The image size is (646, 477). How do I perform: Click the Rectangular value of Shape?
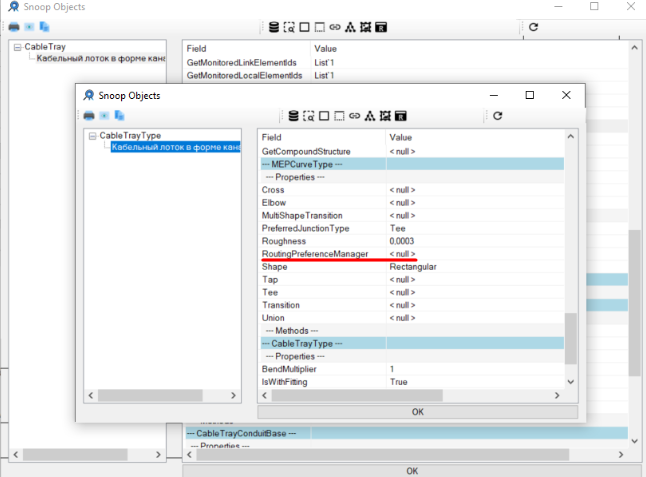point(413,267)
